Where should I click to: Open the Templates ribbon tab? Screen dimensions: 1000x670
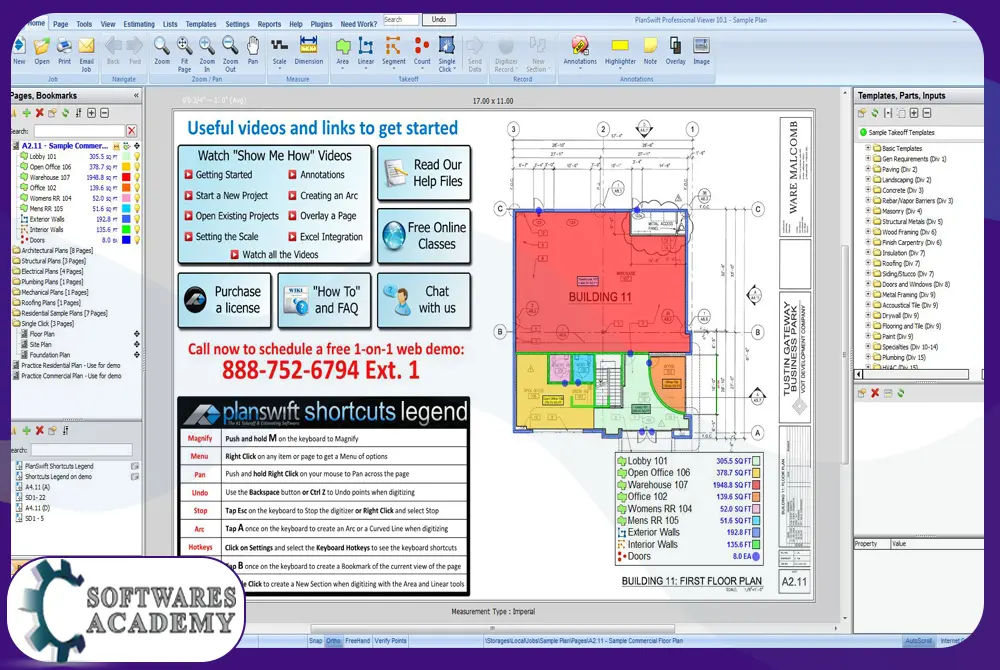[x=201, y=24]
